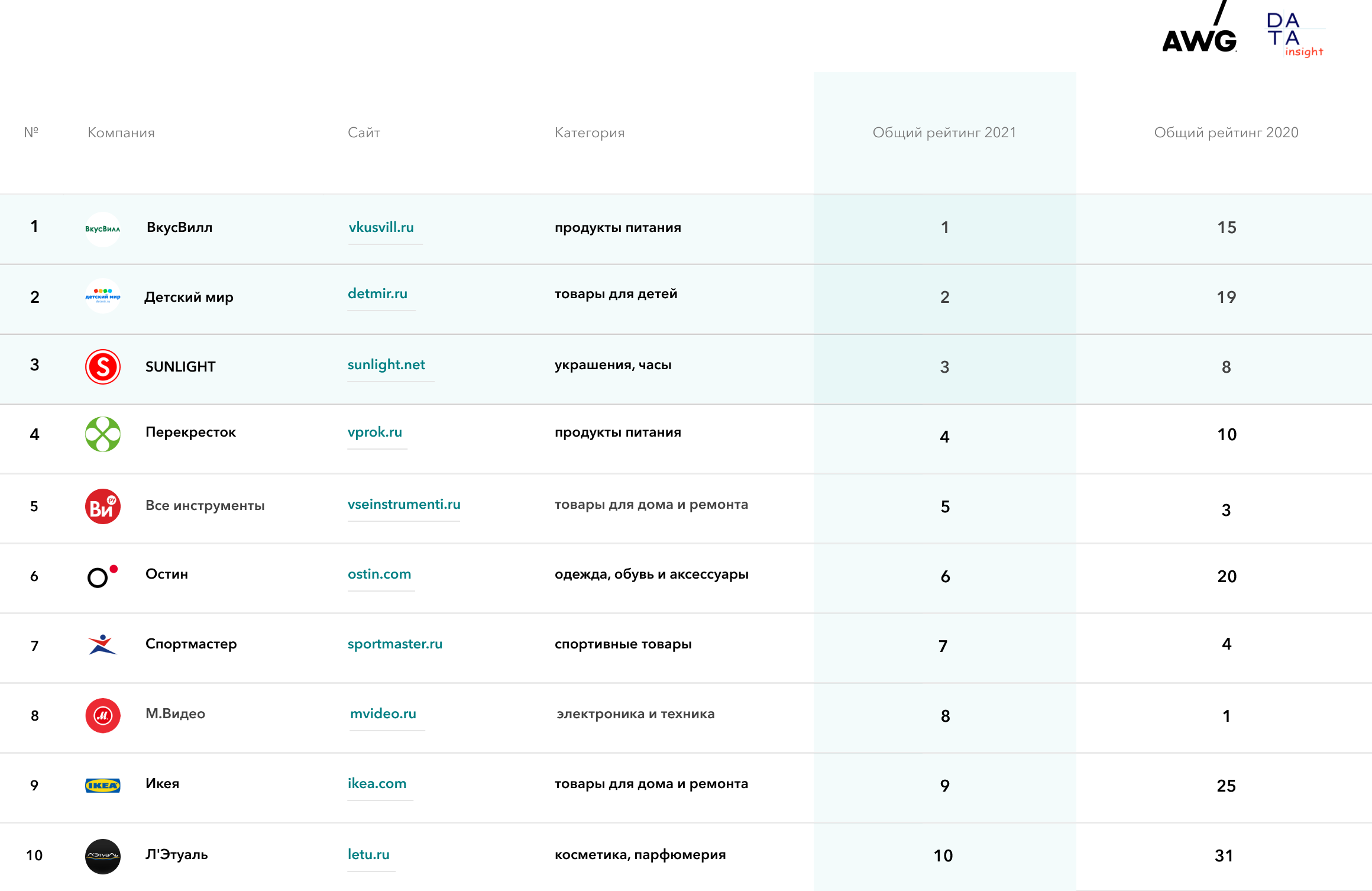Screen dimensions: 1372x891
Task: Click the green Перекресток clover logo
Action: pos(103,434)
